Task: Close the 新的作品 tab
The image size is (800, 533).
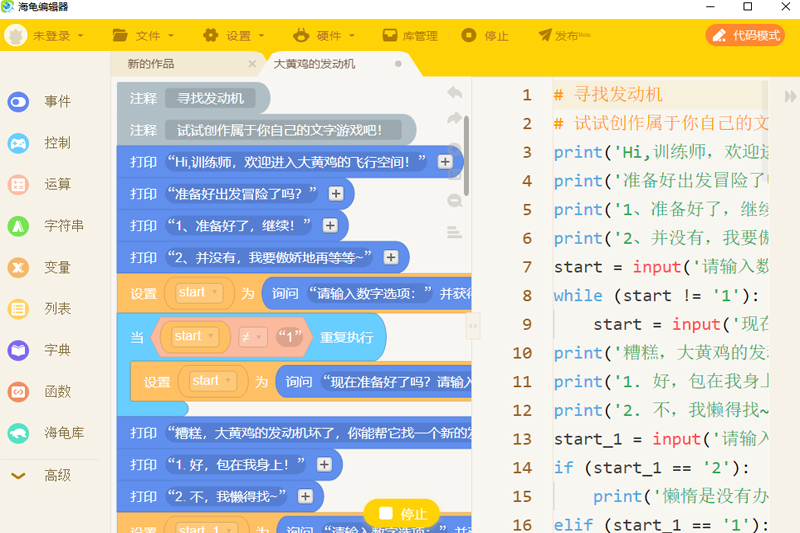Action: 252,64
